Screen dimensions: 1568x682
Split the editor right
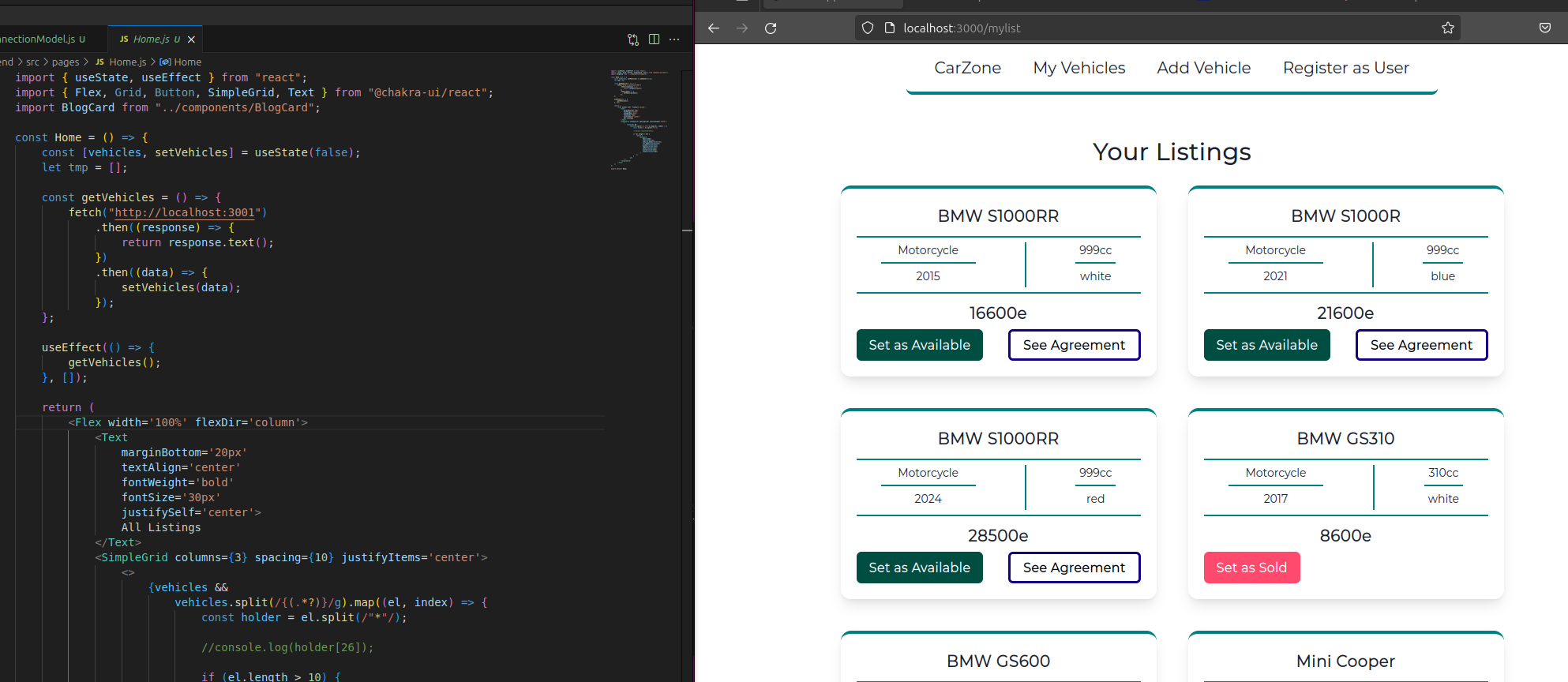[x=654, y=39]
